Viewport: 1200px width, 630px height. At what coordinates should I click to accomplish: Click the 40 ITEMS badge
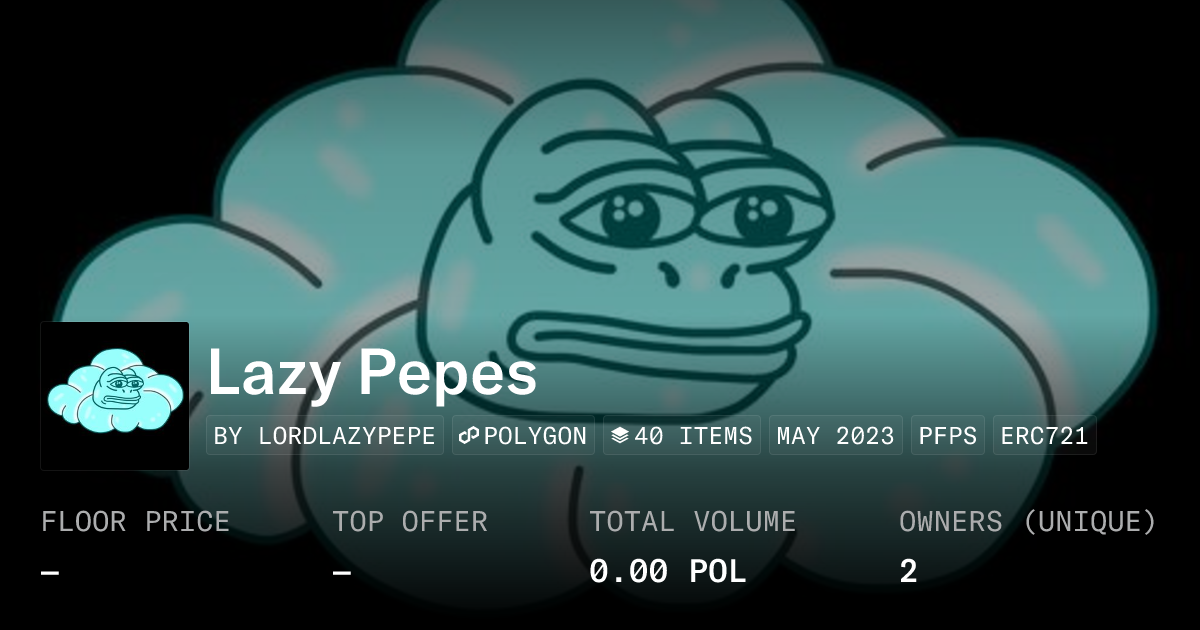[682, 436]
